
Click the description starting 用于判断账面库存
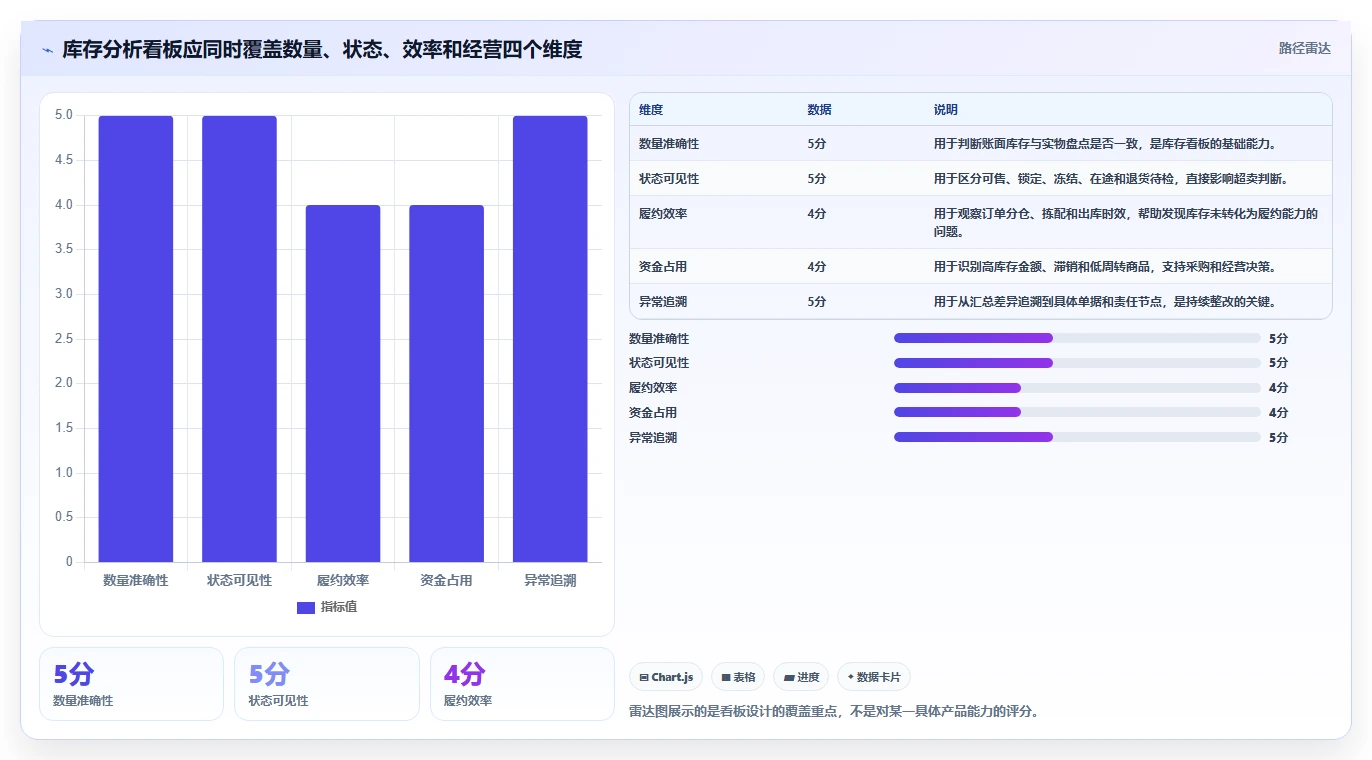coord(1105,144)
